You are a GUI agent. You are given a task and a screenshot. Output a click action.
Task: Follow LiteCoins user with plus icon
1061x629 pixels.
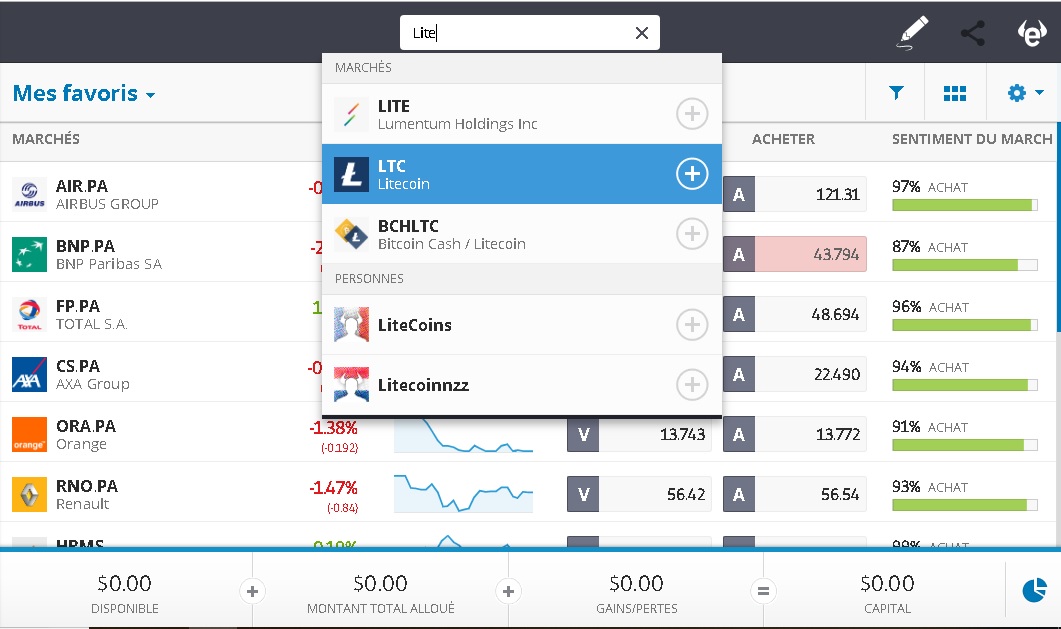[692, 325]
